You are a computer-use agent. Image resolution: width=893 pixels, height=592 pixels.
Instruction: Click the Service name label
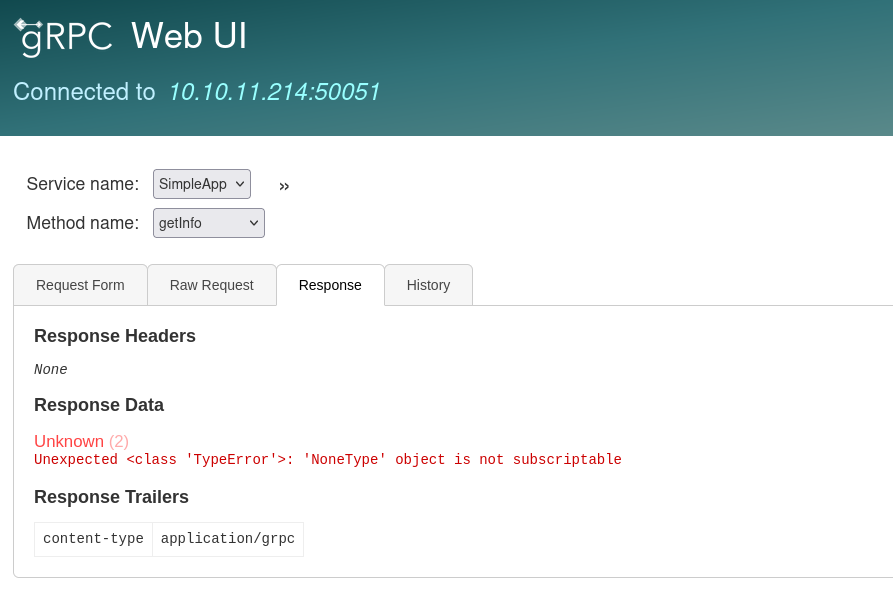[82, 184]
